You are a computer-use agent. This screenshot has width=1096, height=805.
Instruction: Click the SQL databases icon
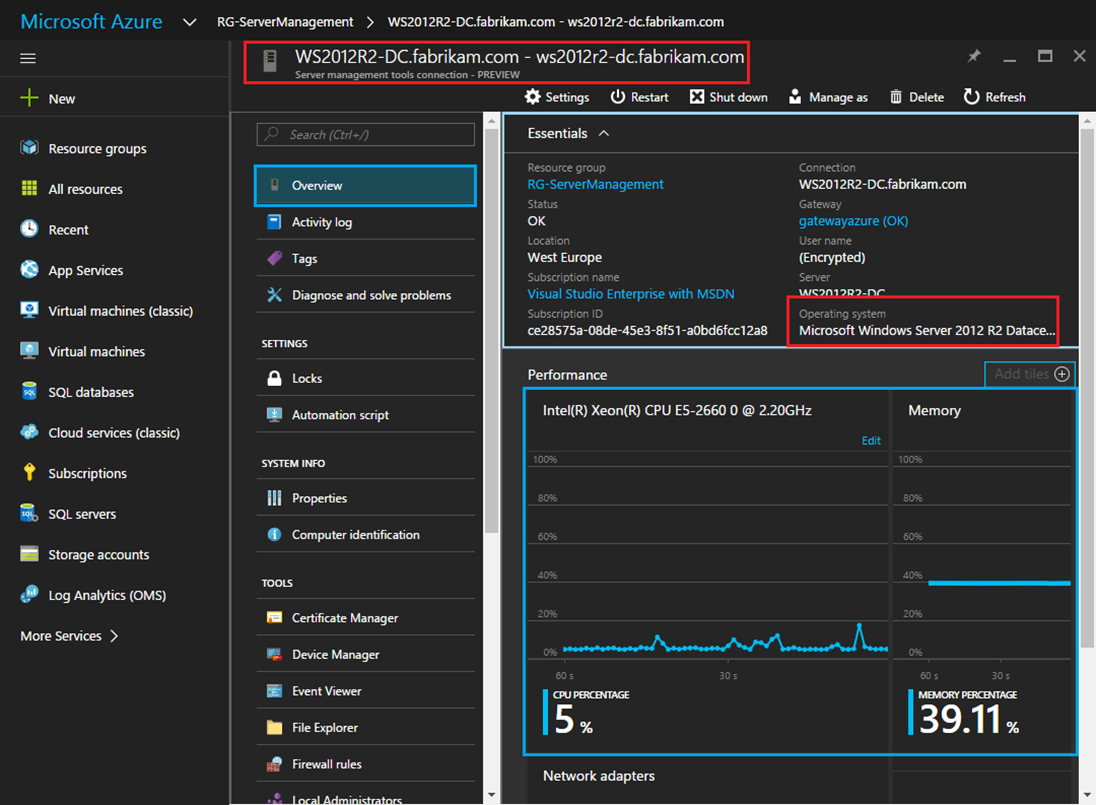pyautogui.click(x=29, y=391)
